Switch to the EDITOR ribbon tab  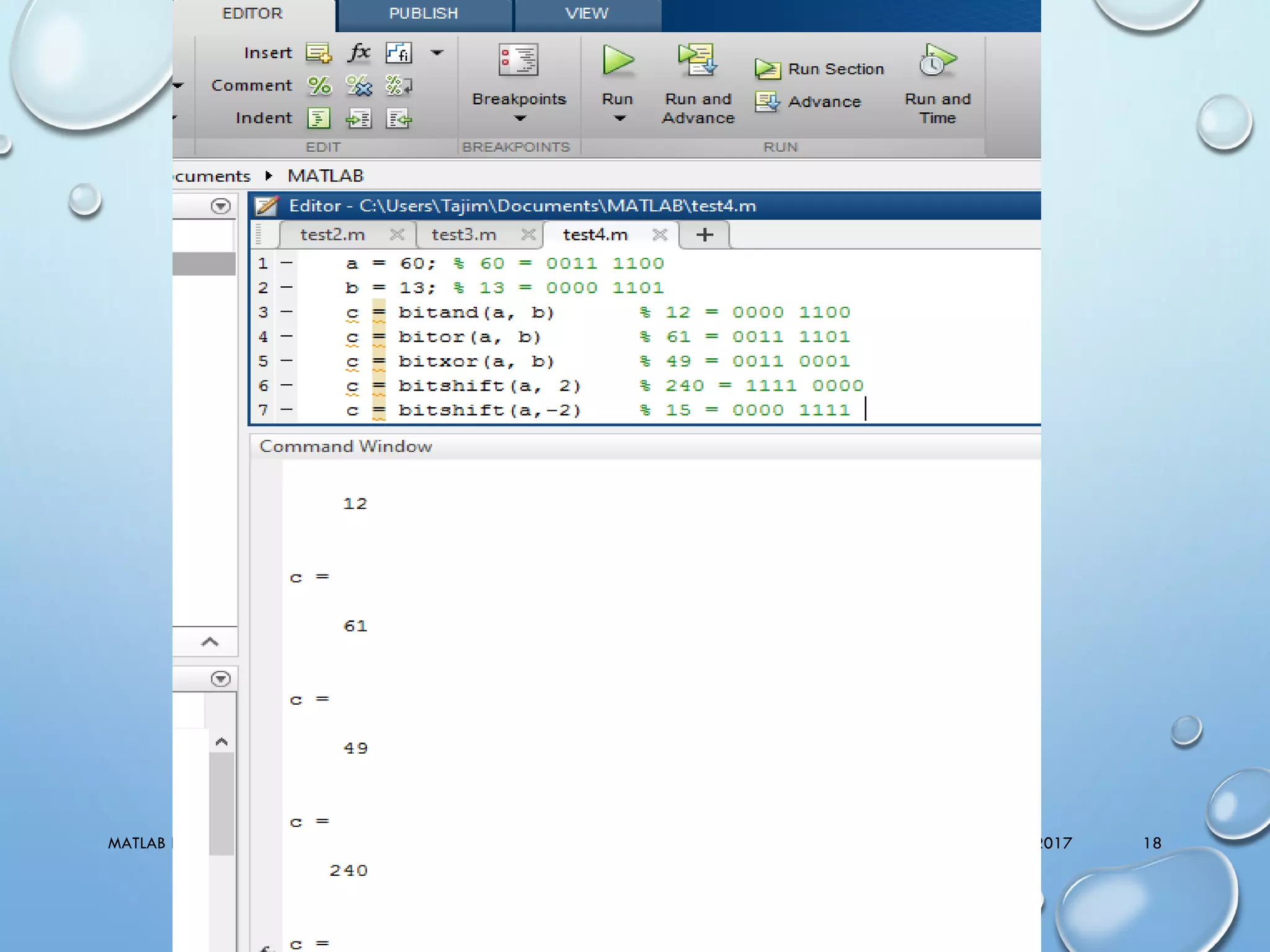tap(252, 14)
